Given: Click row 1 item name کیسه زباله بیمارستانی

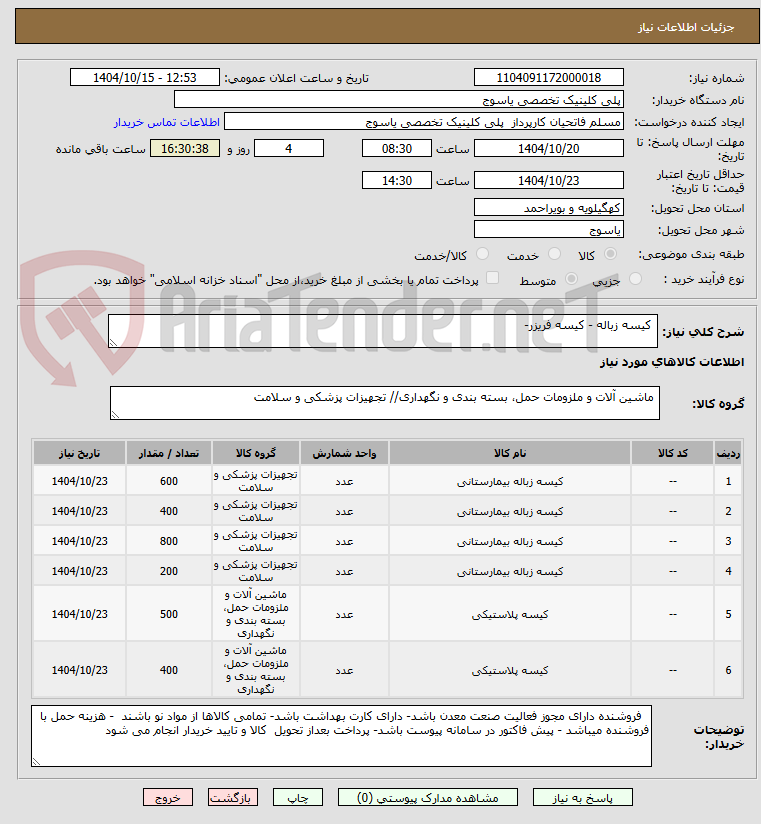Looking at the screenshot, I should click(510, 481).
